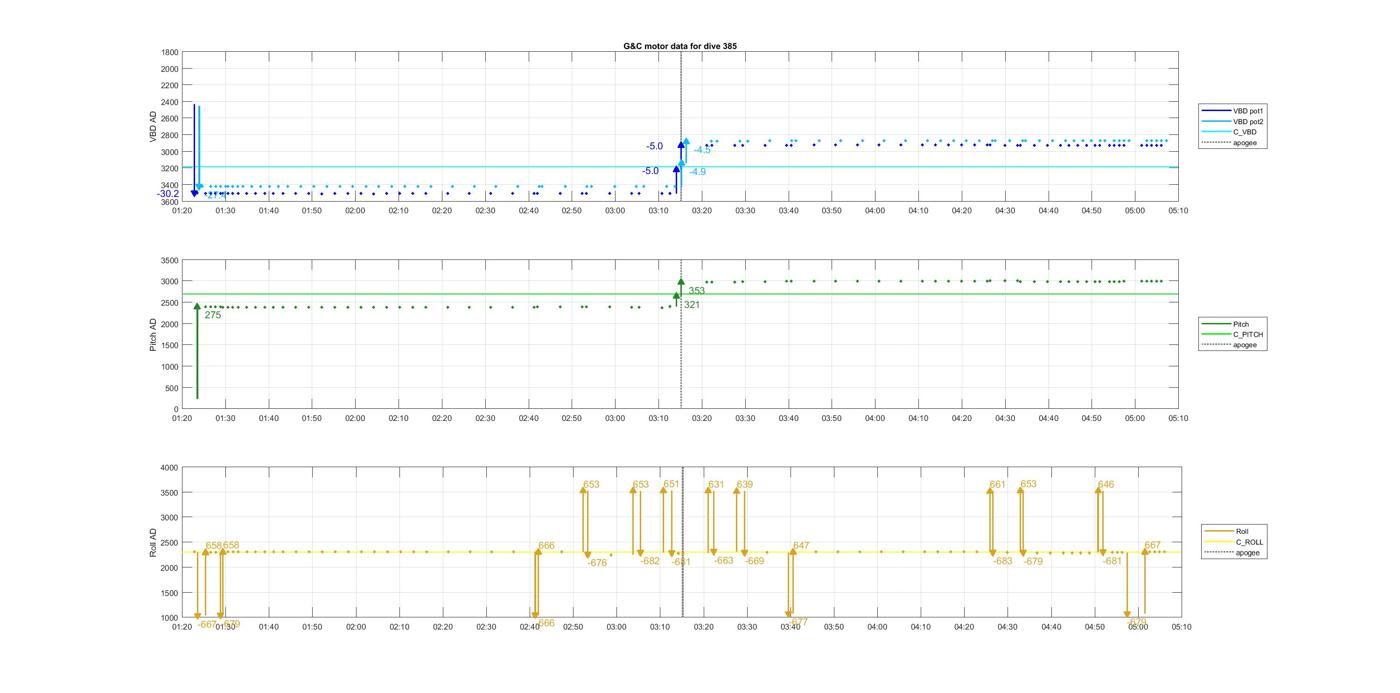
Task: Click the '647' roll annotation
Action: pyautogui.click(x=801, y=546)
